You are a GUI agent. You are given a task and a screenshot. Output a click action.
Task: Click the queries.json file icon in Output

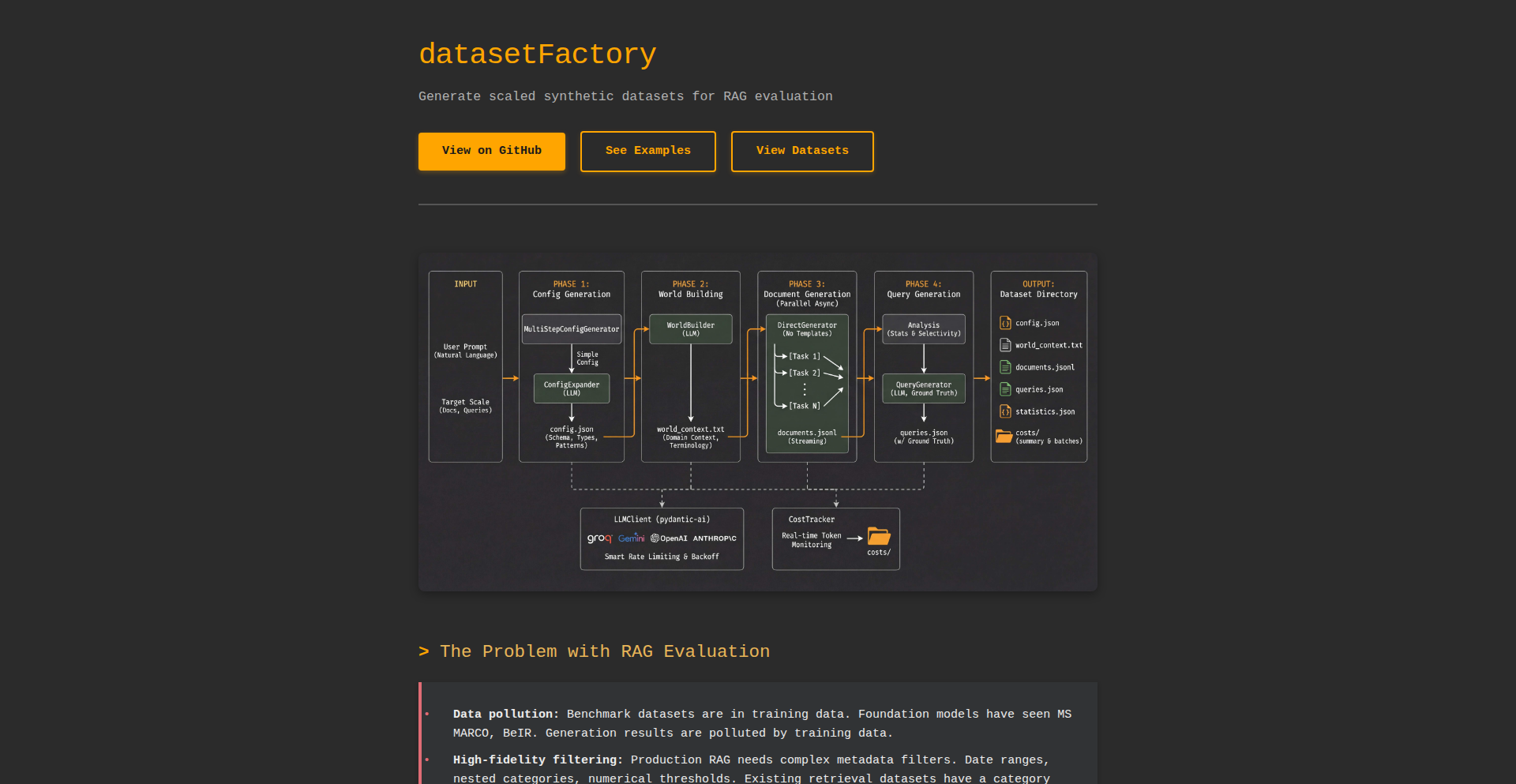tap(1005, 389)
